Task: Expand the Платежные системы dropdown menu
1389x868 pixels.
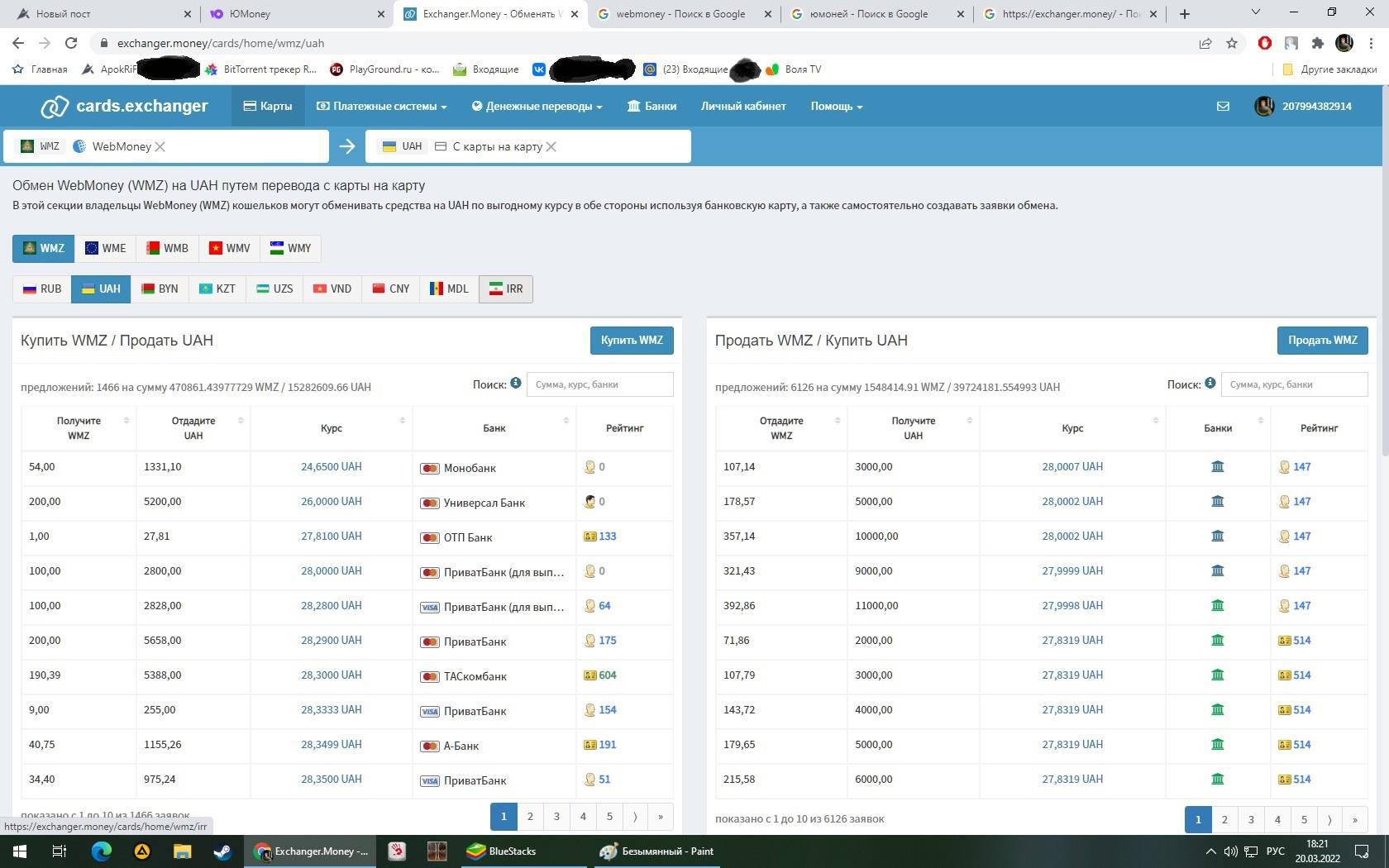Action: coord(382,106)
